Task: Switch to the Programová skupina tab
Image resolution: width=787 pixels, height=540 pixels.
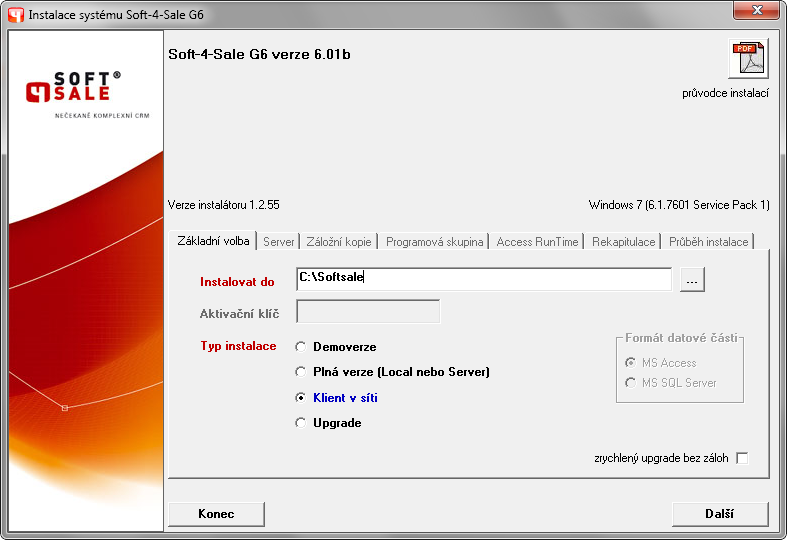Action: pos(434,242)
